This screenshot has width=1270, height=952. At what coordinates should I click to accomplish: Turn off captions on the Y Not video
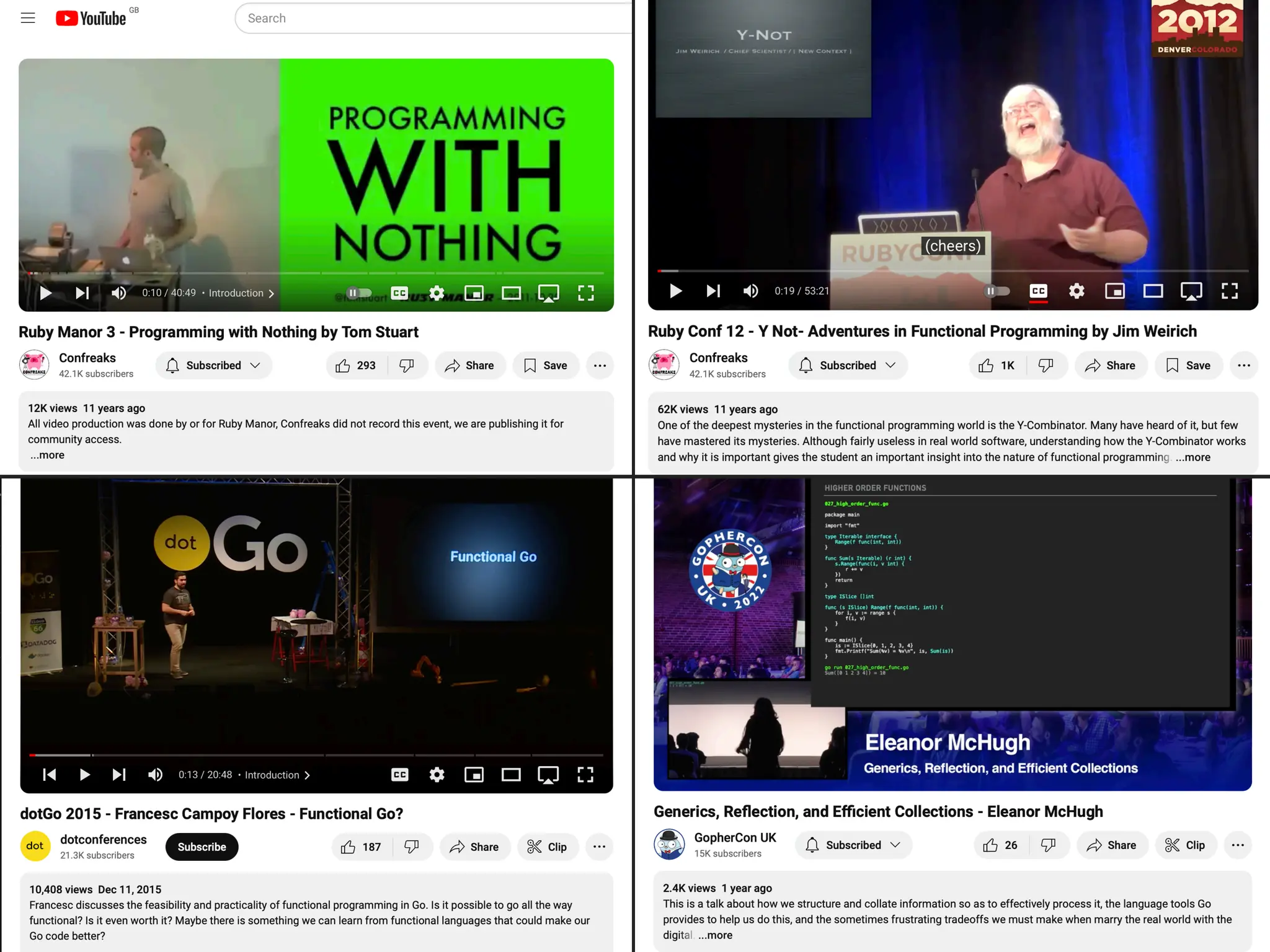click(1038, 291)
